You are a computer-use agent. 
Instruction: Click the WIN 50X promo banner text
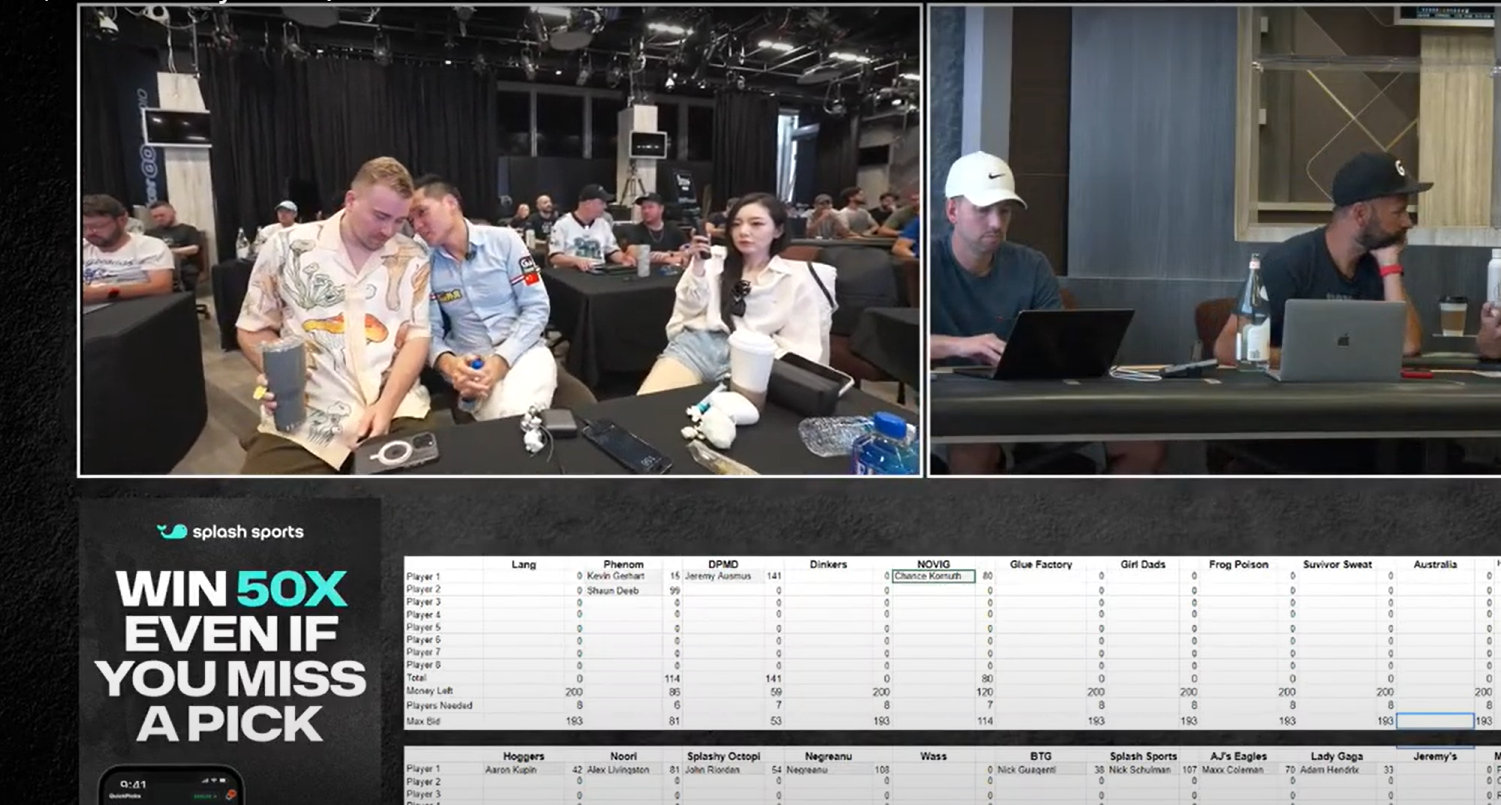pyautogui.click(x=231, y=655)
